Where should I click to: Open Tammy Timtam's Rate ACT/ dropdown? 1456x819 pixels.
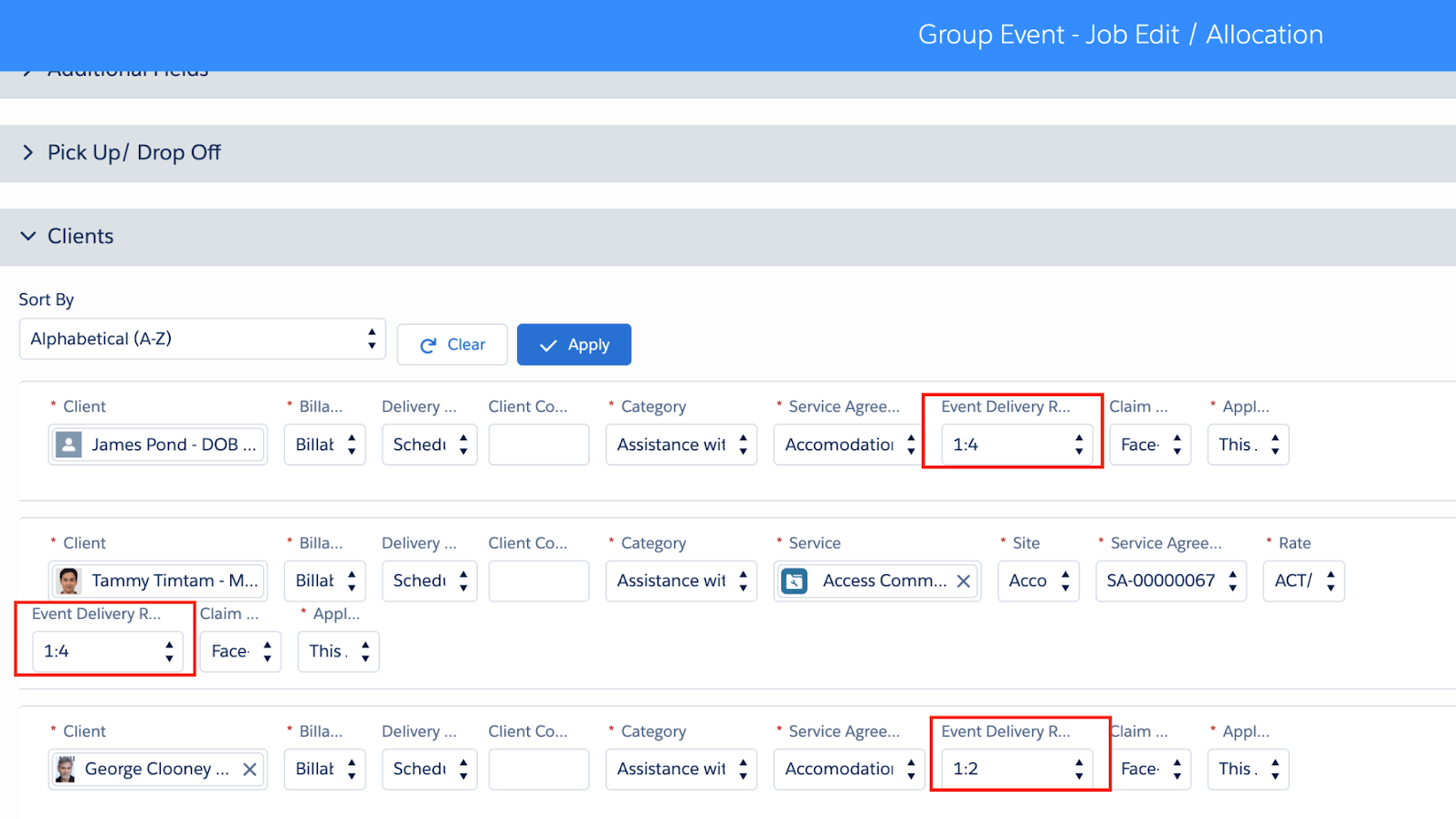click(1303, 581)
